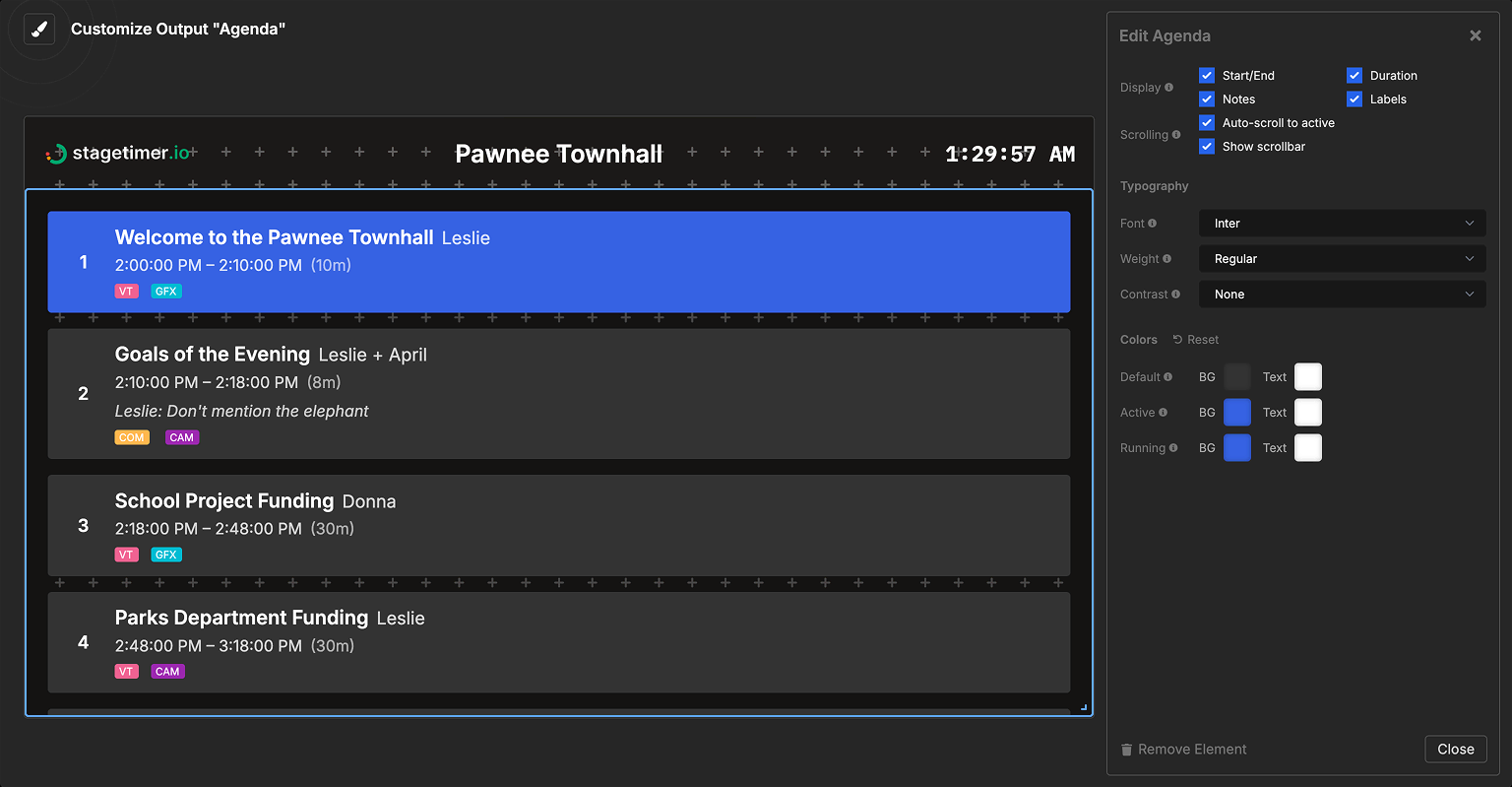Image resolution: width=1512 pixels, height=787 pixels.
Task: Uncheck Auto-scroll to active
Action: coord(1206,122)
